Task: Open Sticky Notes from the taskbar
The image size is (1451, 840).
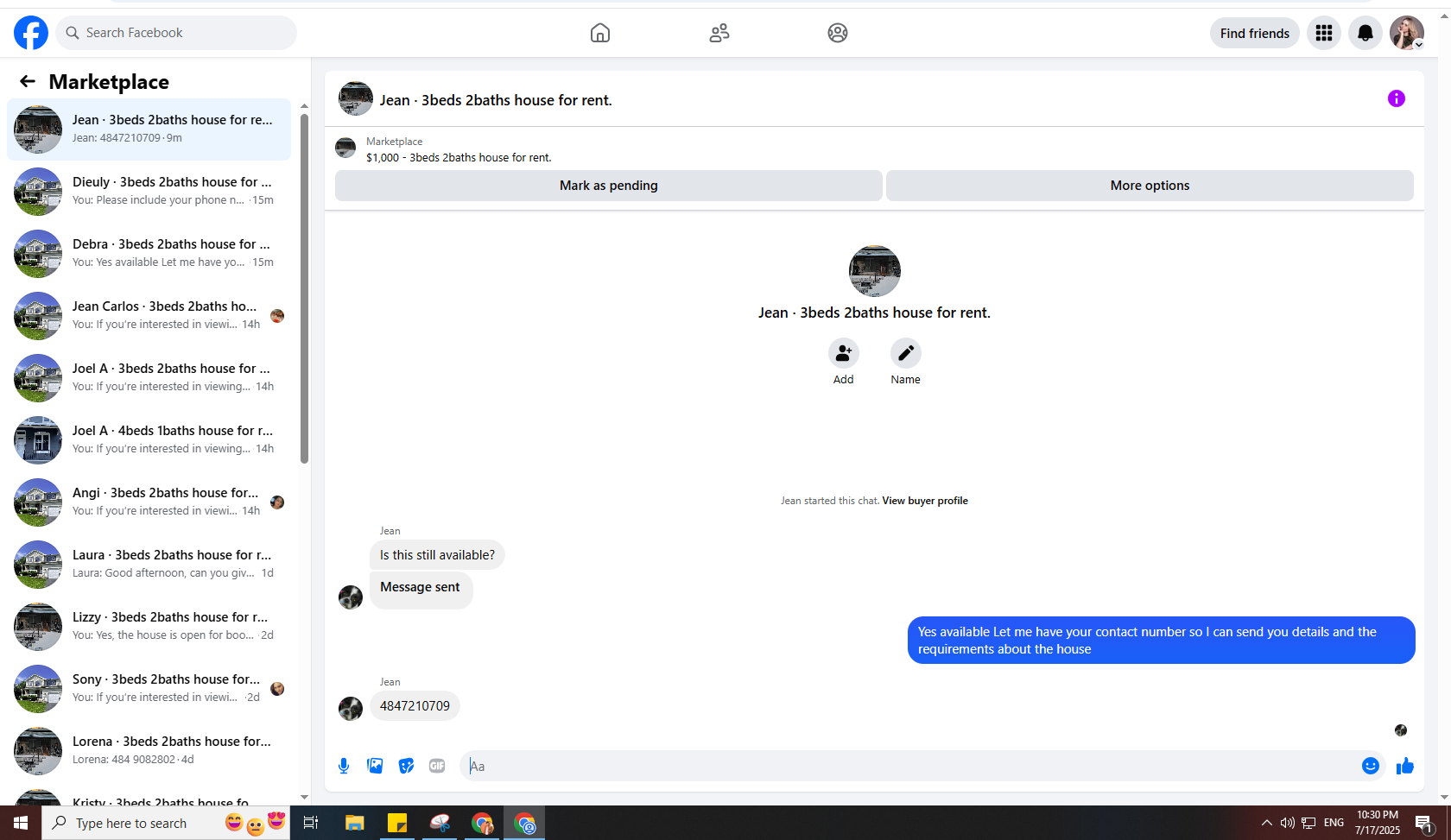Action: coord(397,823)
